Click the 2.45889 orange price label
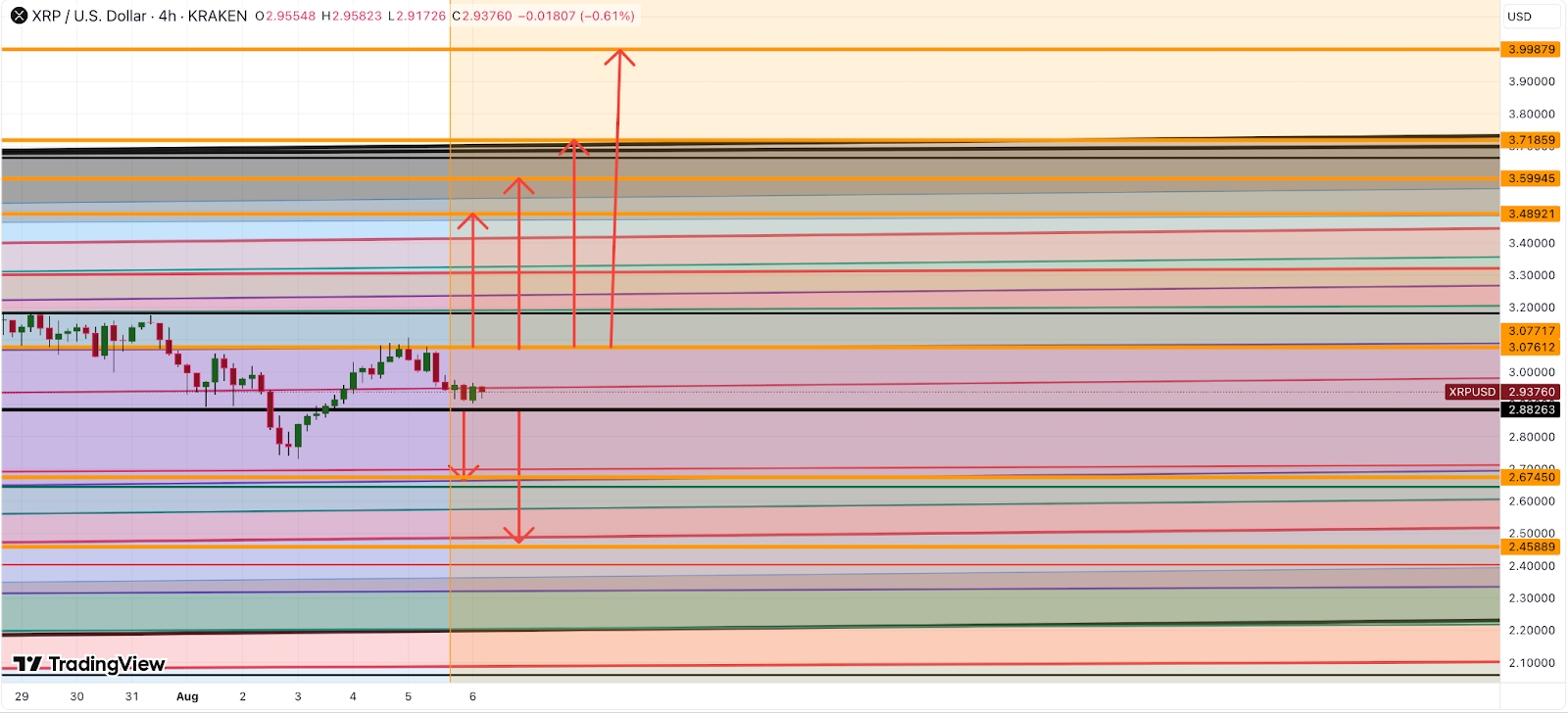The width and height of the screenshot is (1568, 713). [1531, 547]
